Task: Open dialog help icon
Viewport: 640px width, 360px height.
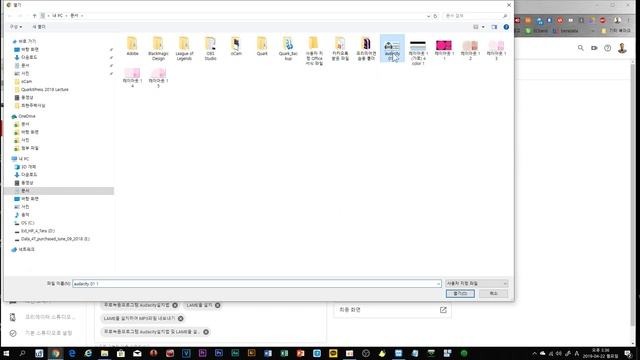Action: coord(506,27)
